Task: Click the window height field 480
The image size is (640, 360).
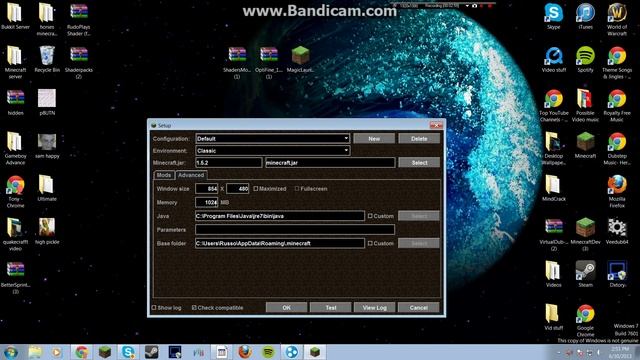Action: pos(238,189)
